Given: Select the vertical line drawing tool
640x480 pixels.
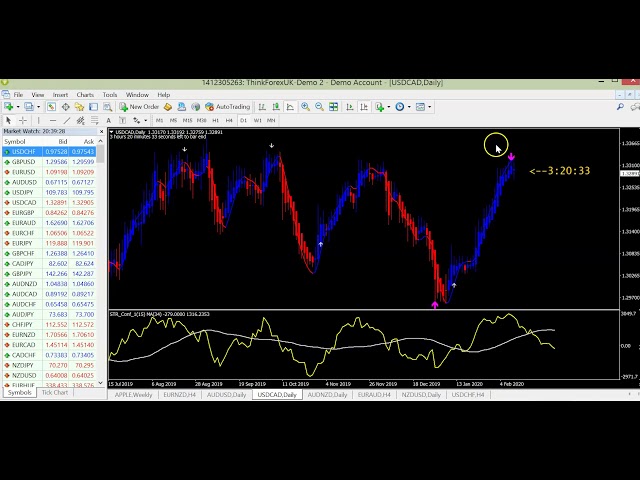Looking at the screenshot, I should click(39, 120).
